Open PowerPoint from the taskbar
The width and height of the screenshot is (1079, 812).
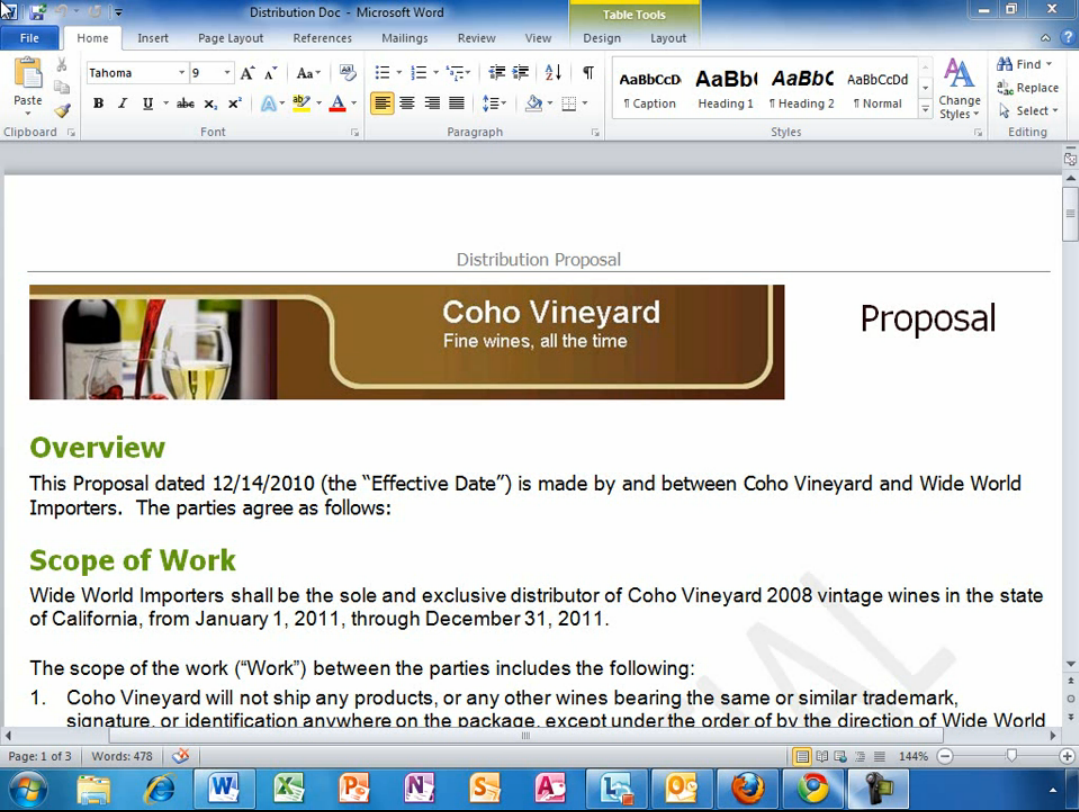(354, 789)
